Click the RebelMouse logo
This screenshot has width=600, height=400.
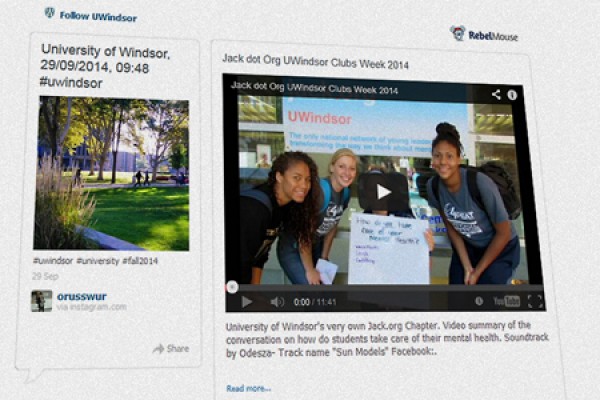click(484, 34)
